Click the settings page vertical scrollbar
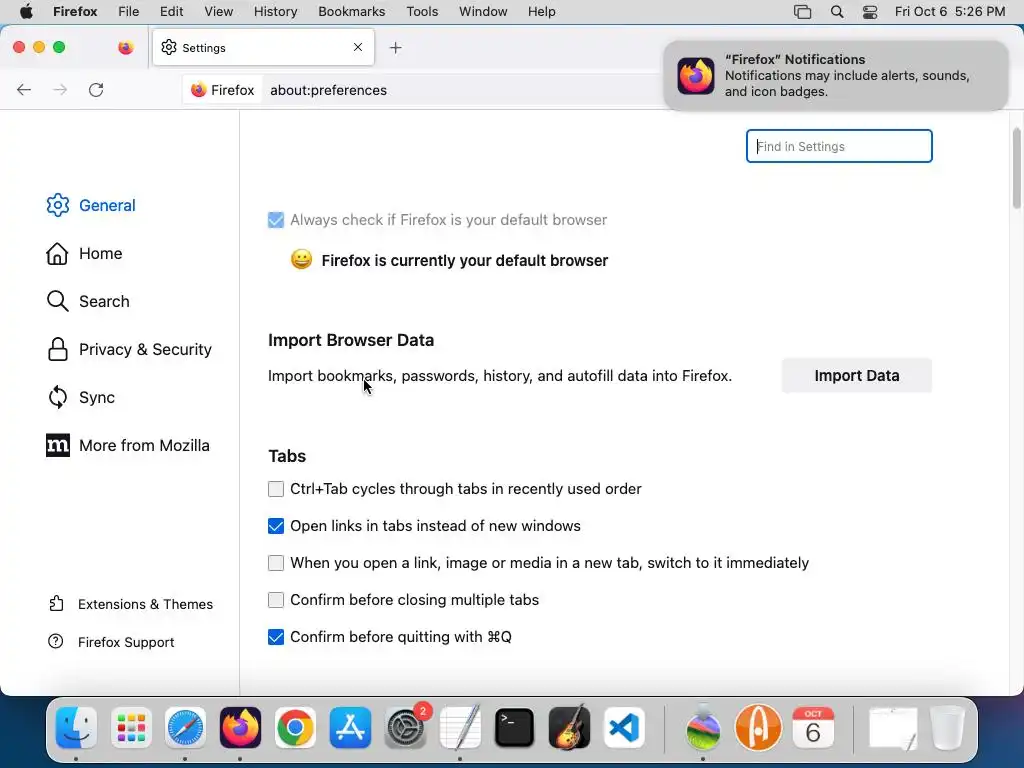The width and height of the screenshot is (1024, 768). [1016, 168]
